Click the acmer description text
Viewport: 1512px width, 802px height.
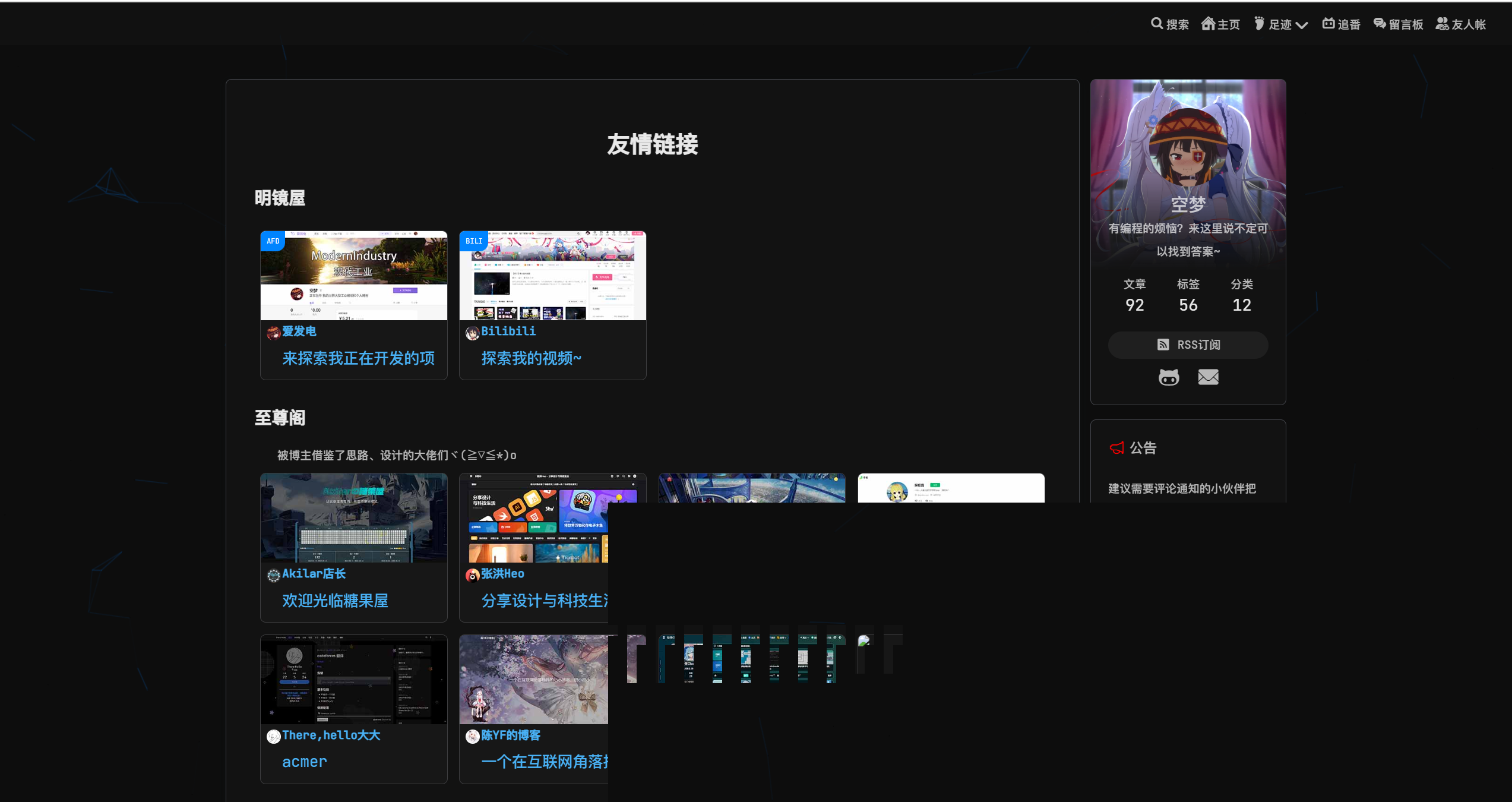pyautogui.click(x=305, y=762)
